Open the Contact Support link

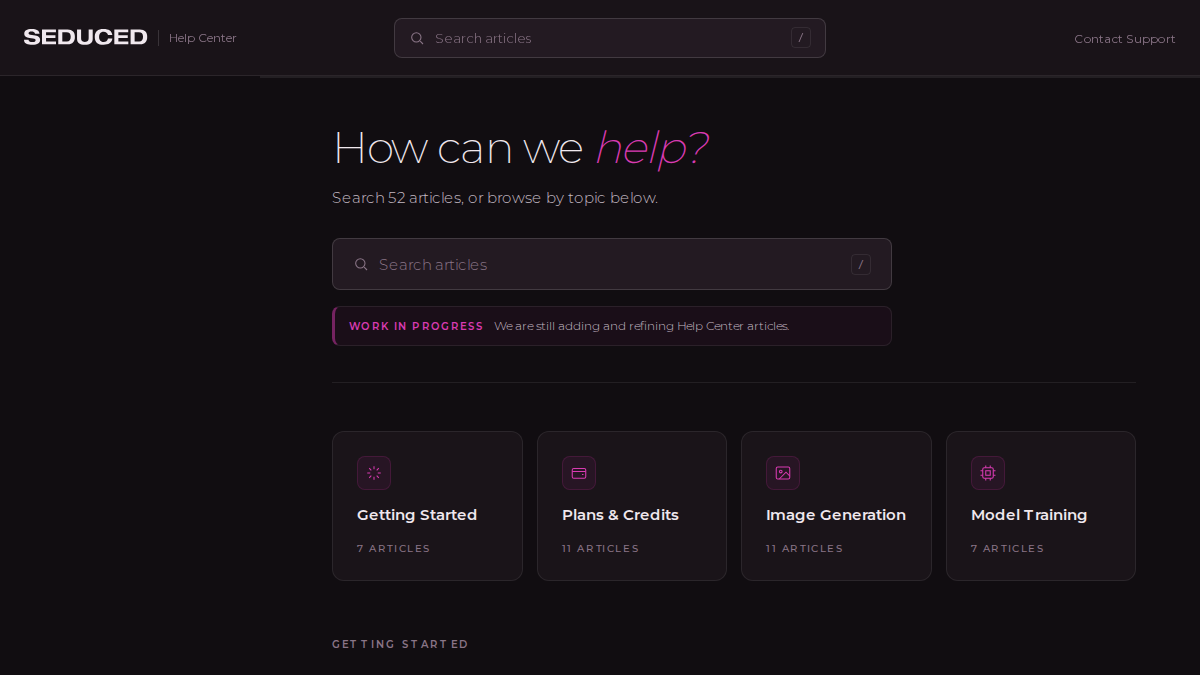(1125, 39)
